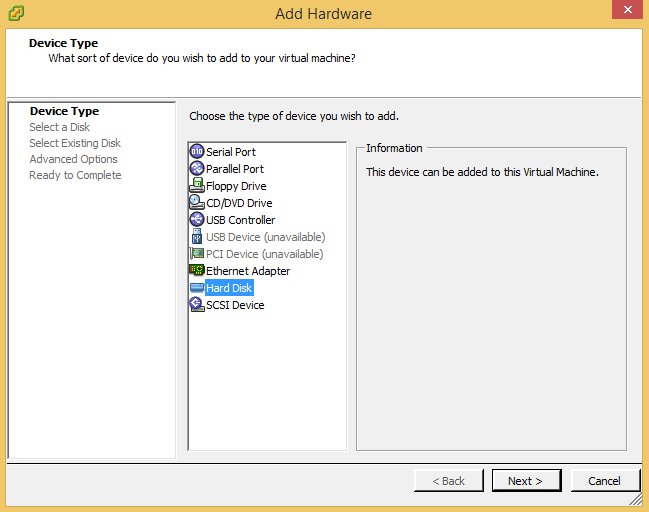The height and width of the screenshot is (512, 649).
Task: Cancel the Add Hardware wizard
Action: pos(604,481)
